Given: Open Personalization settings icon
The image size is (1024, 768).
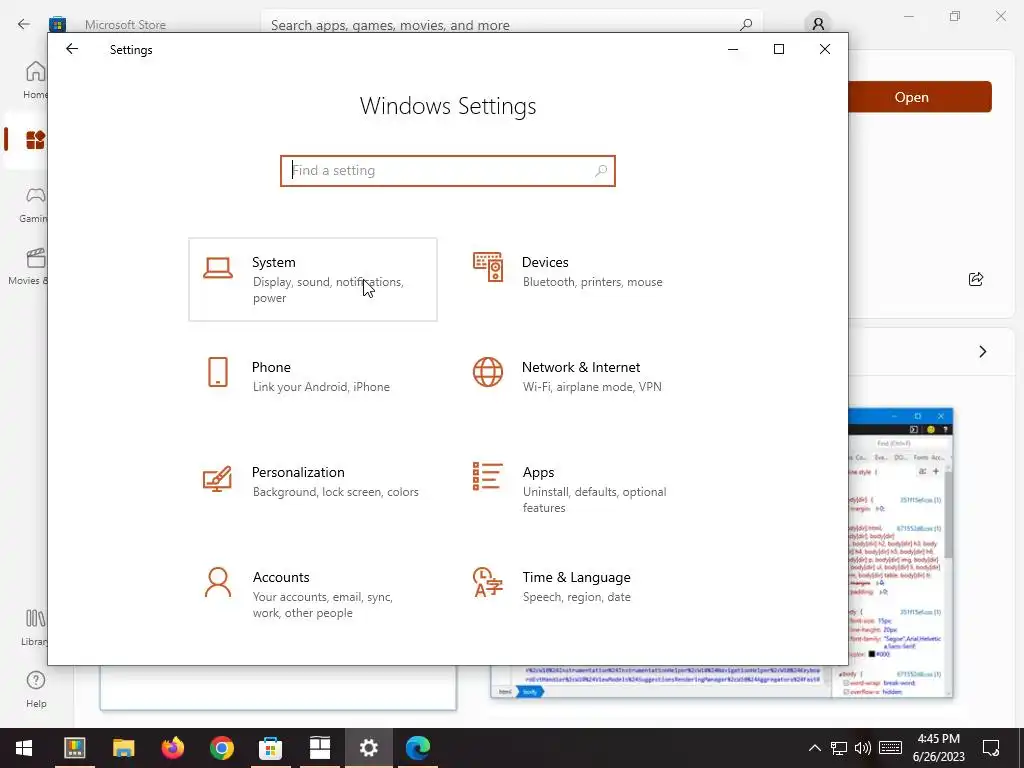Looking at the screenshot, I should (x=217, y=478).
